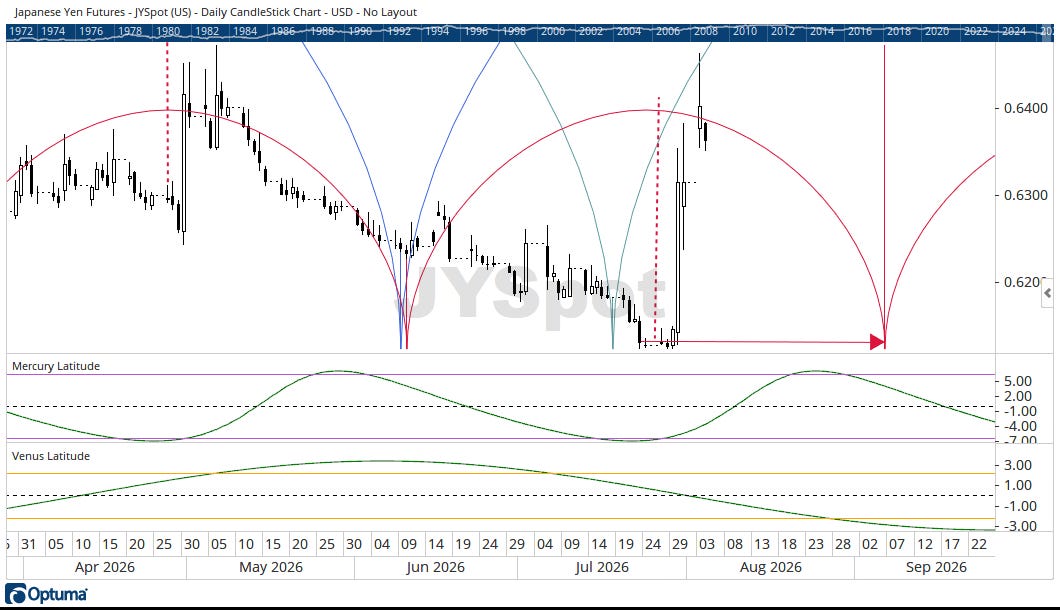
Task: Jump to 1986 on the overview timeline
Action: [283, 31]
